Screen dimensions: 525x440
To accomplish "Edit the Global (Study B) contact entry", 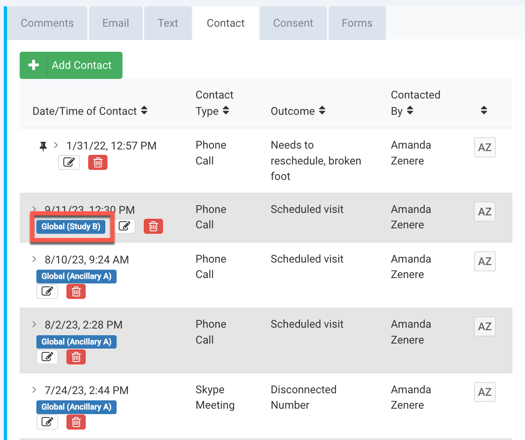I will [x=125, y=226].
